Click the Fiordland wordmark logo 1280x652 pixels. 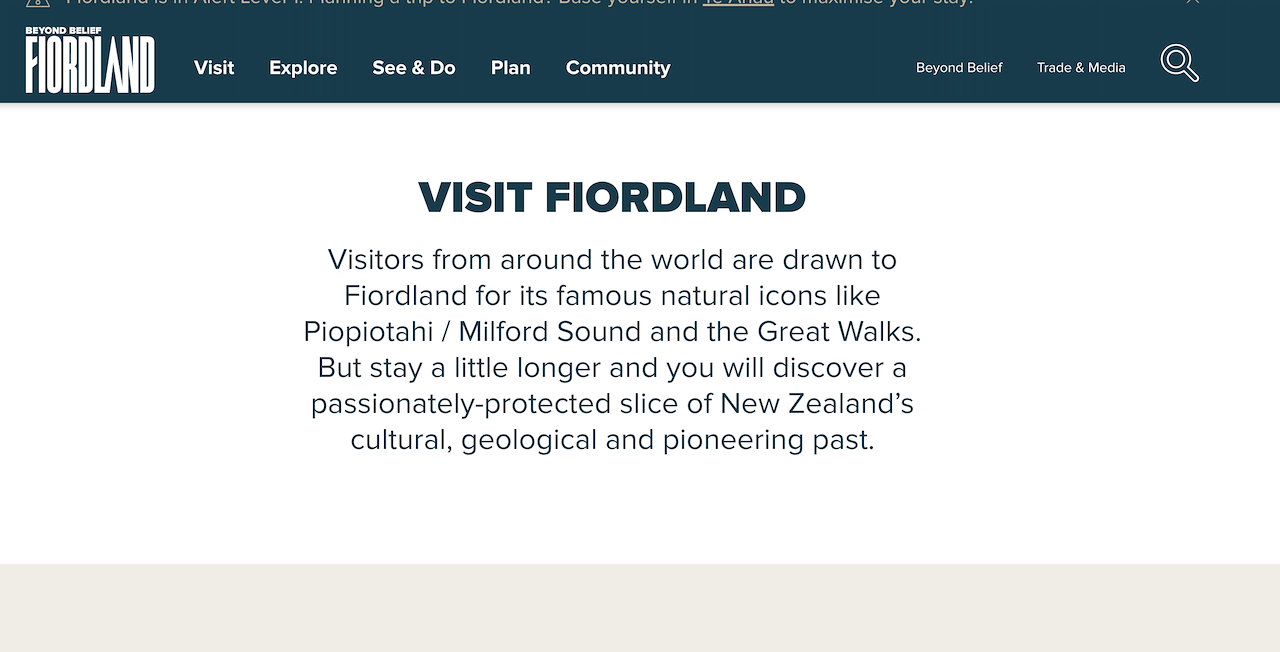[90, 65]
